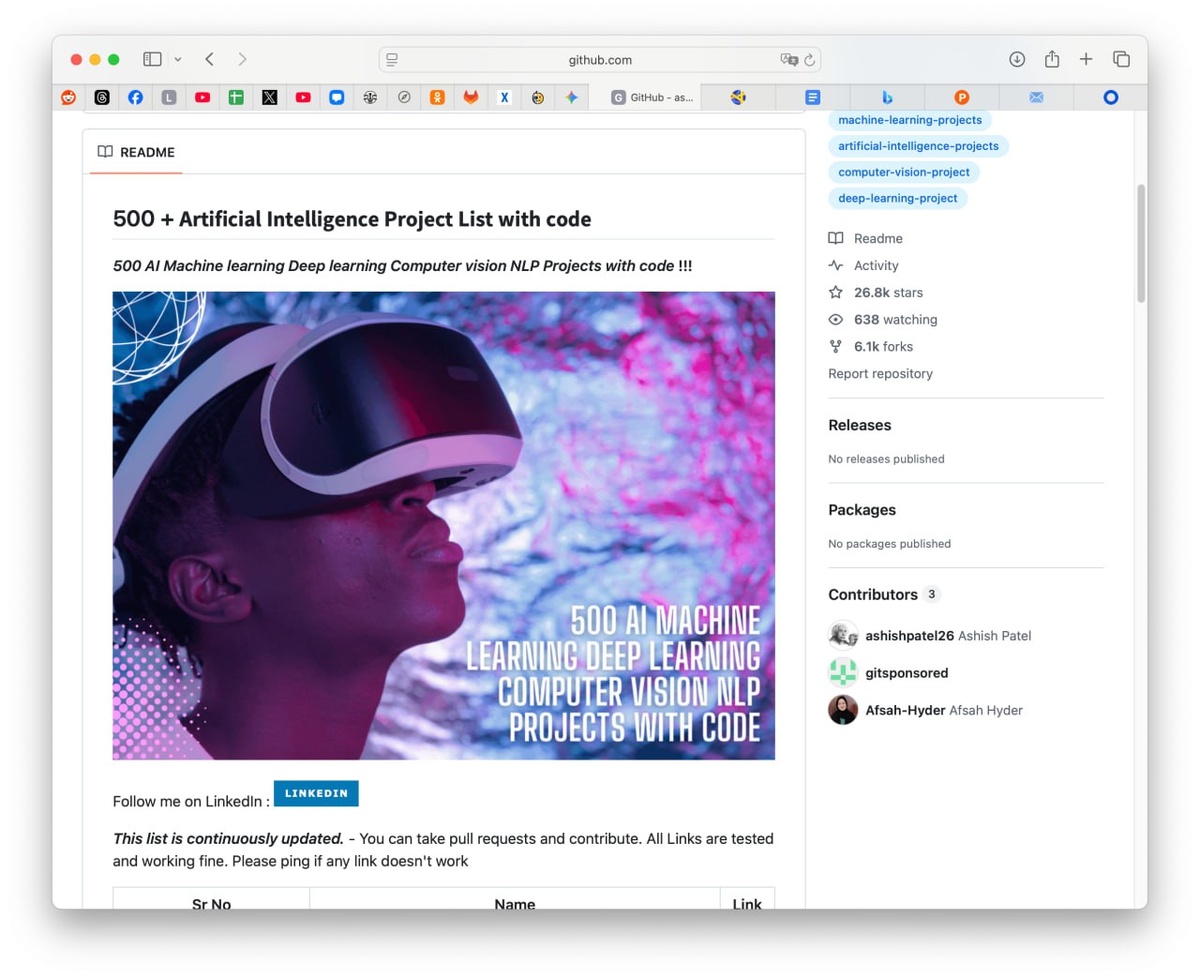Select the README tab

click(136, 152)
